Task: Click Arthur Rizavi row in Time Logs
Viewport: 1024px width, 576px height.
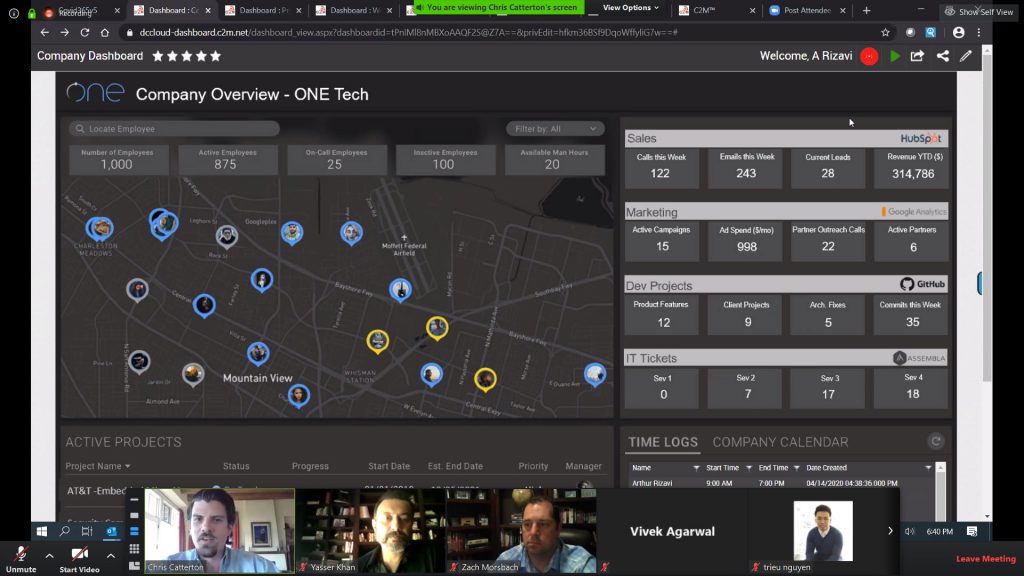Action: [x=780, y=483]
